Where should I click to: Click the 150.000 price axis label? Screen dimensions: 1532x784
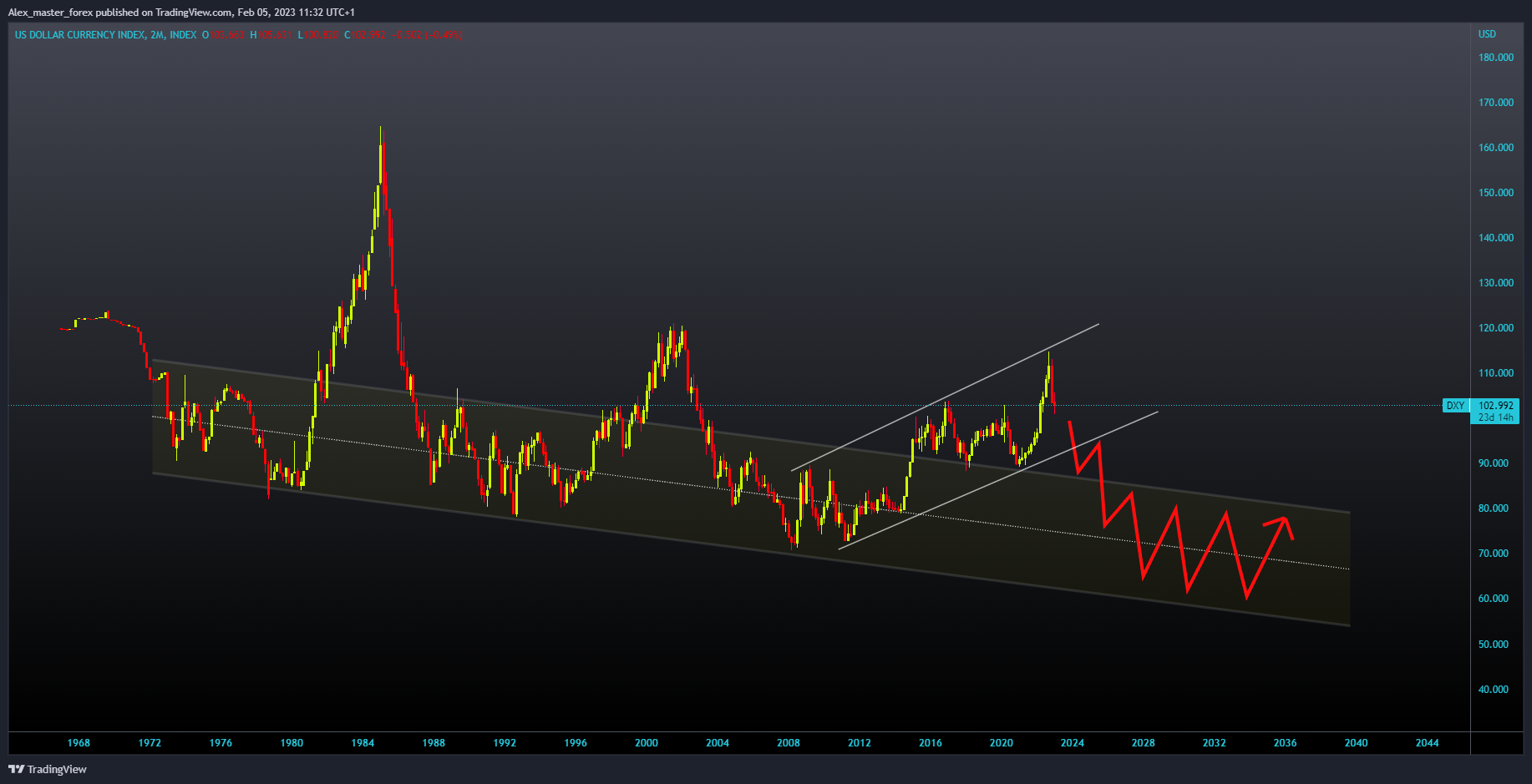[x=1495, y=193]
